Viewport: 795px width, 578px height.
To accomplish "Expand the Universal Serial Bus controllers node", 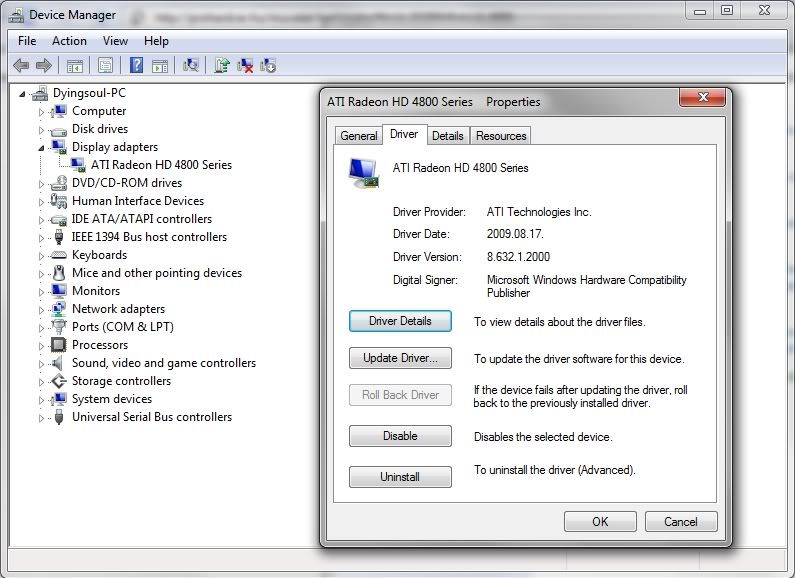I will 42,418.
